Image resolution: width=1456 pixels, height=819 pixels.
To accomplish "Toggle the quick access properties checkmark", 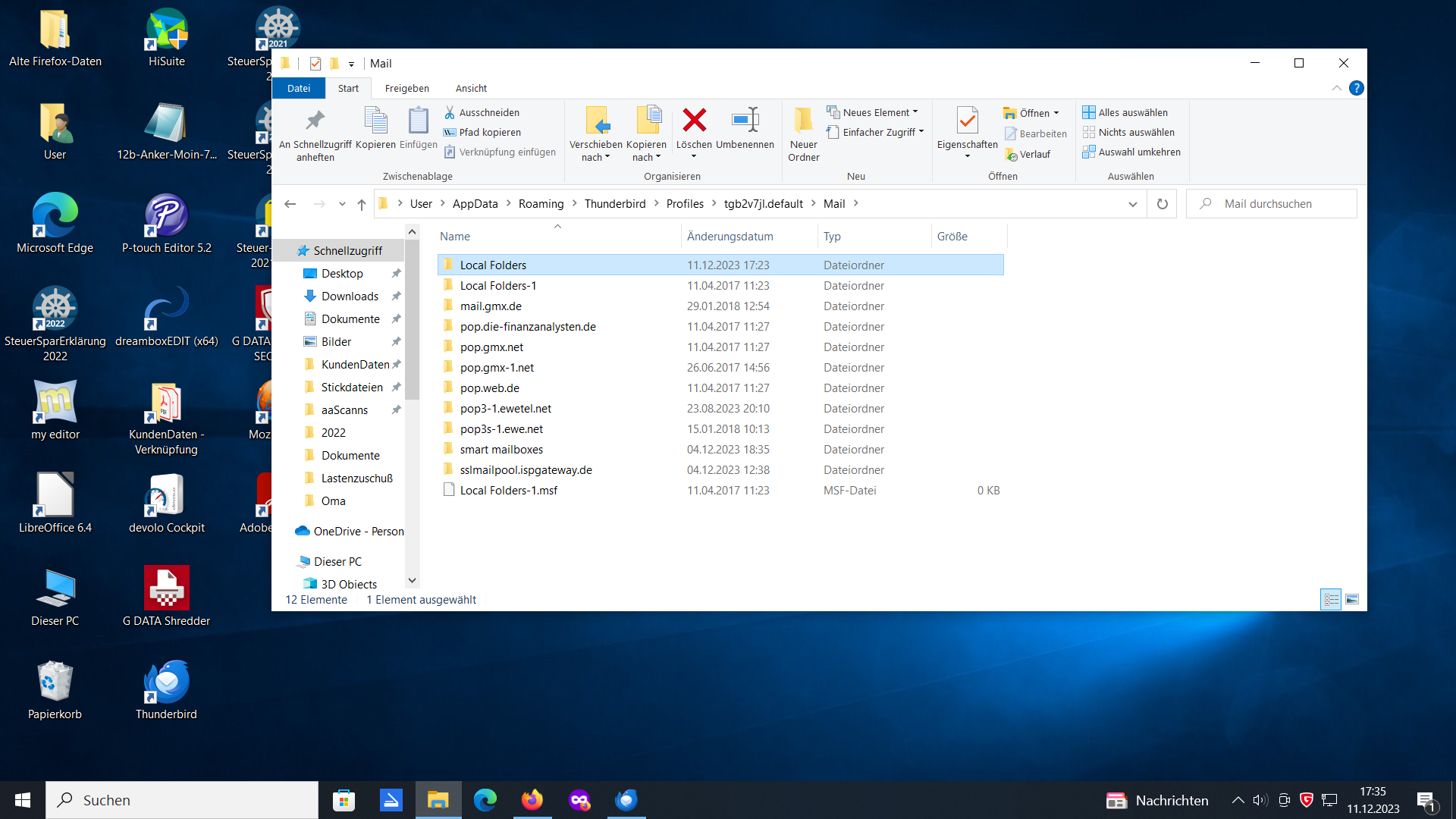I will (315, 64).
